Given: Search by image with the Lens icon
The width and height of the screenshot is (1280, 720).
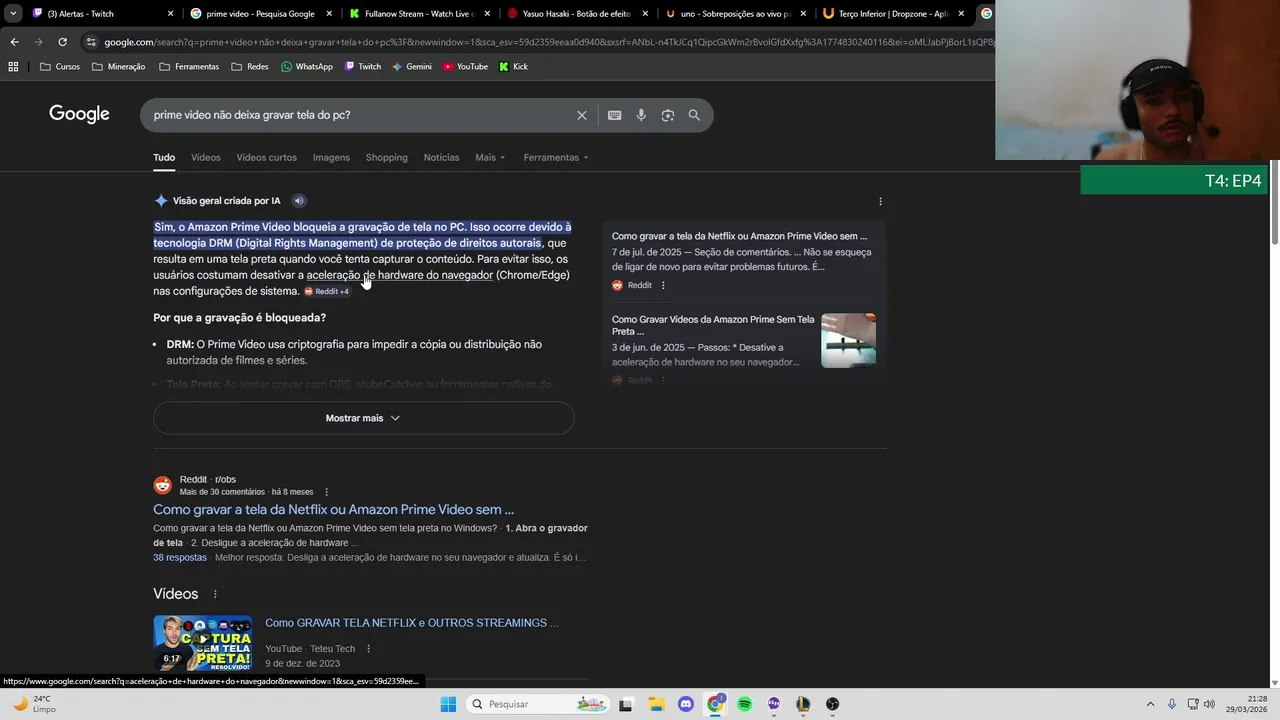Looking at the screenshot, I should pos(668,115).
